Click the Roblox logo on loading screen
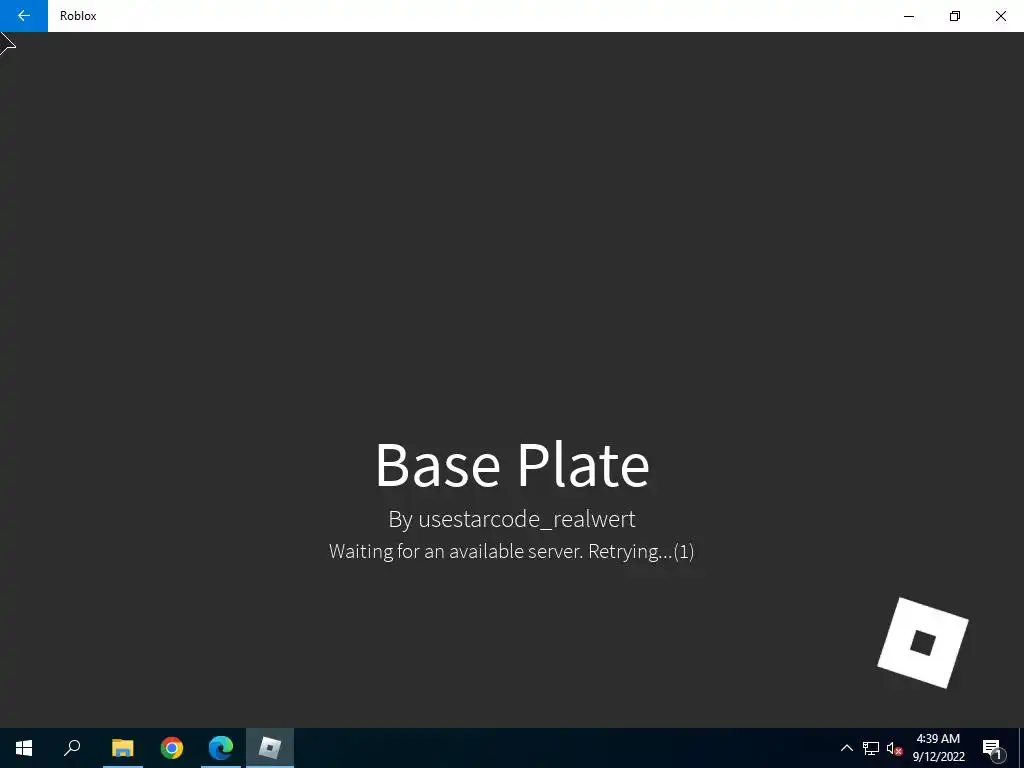This screenshot has width=1024, height=768. (x=923, y=643)
